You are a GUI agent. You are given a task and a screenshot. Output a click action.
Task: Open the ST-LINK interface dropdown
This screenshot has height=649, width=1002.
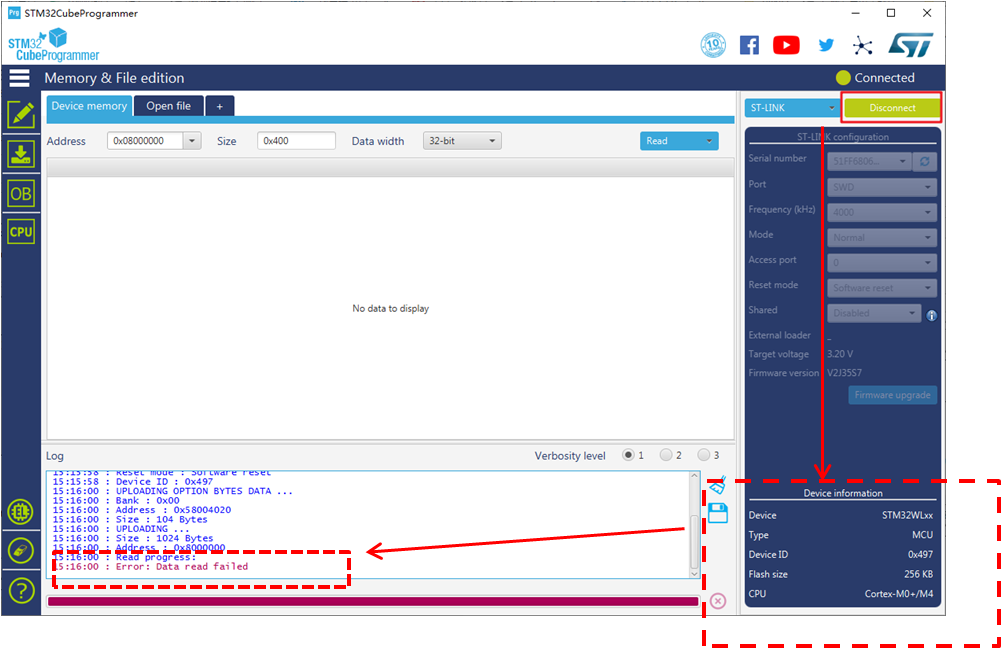point(792,108)
